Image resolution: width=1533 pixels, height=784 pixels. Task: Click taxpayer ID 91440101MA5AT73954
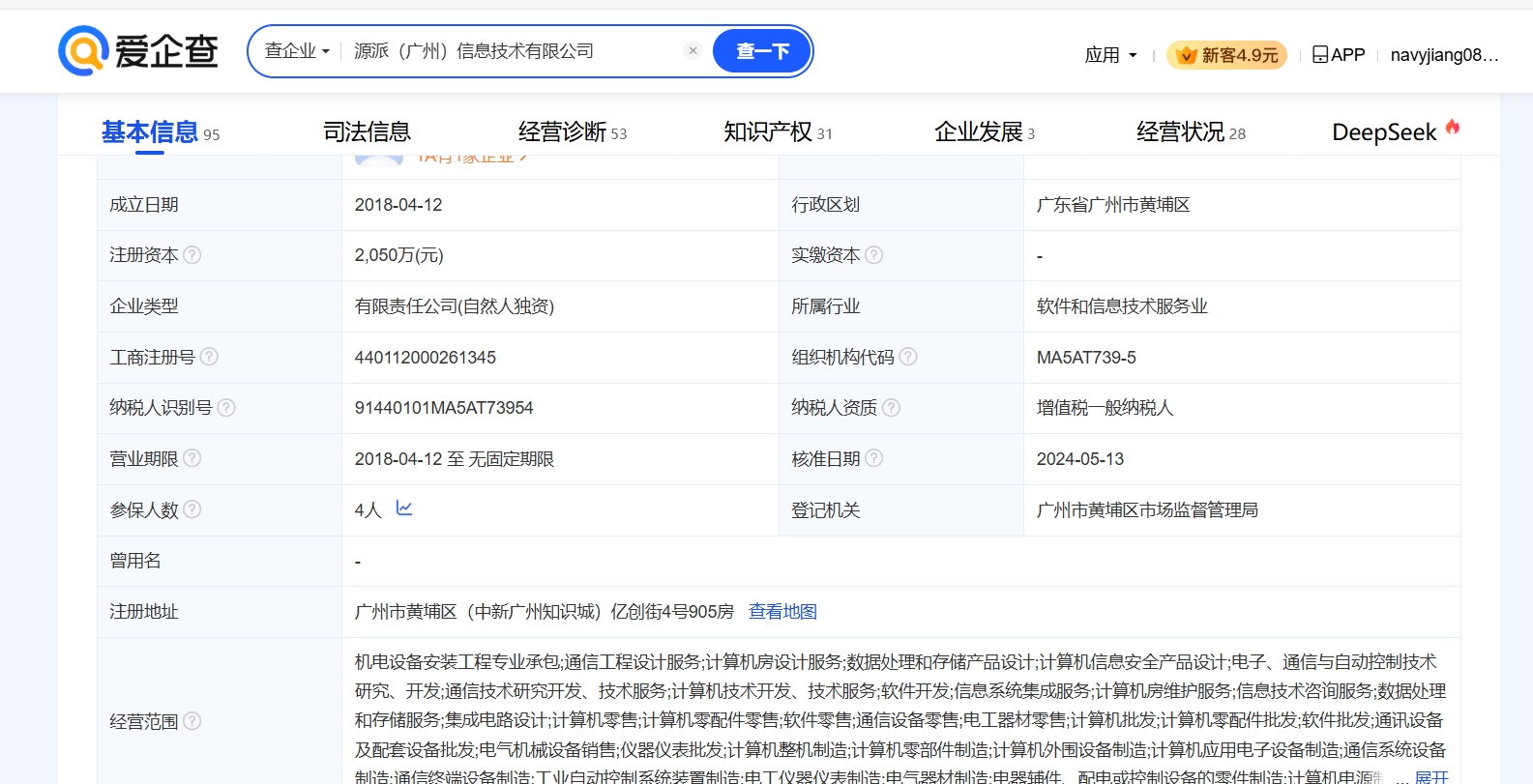click(x=444, y=408)
